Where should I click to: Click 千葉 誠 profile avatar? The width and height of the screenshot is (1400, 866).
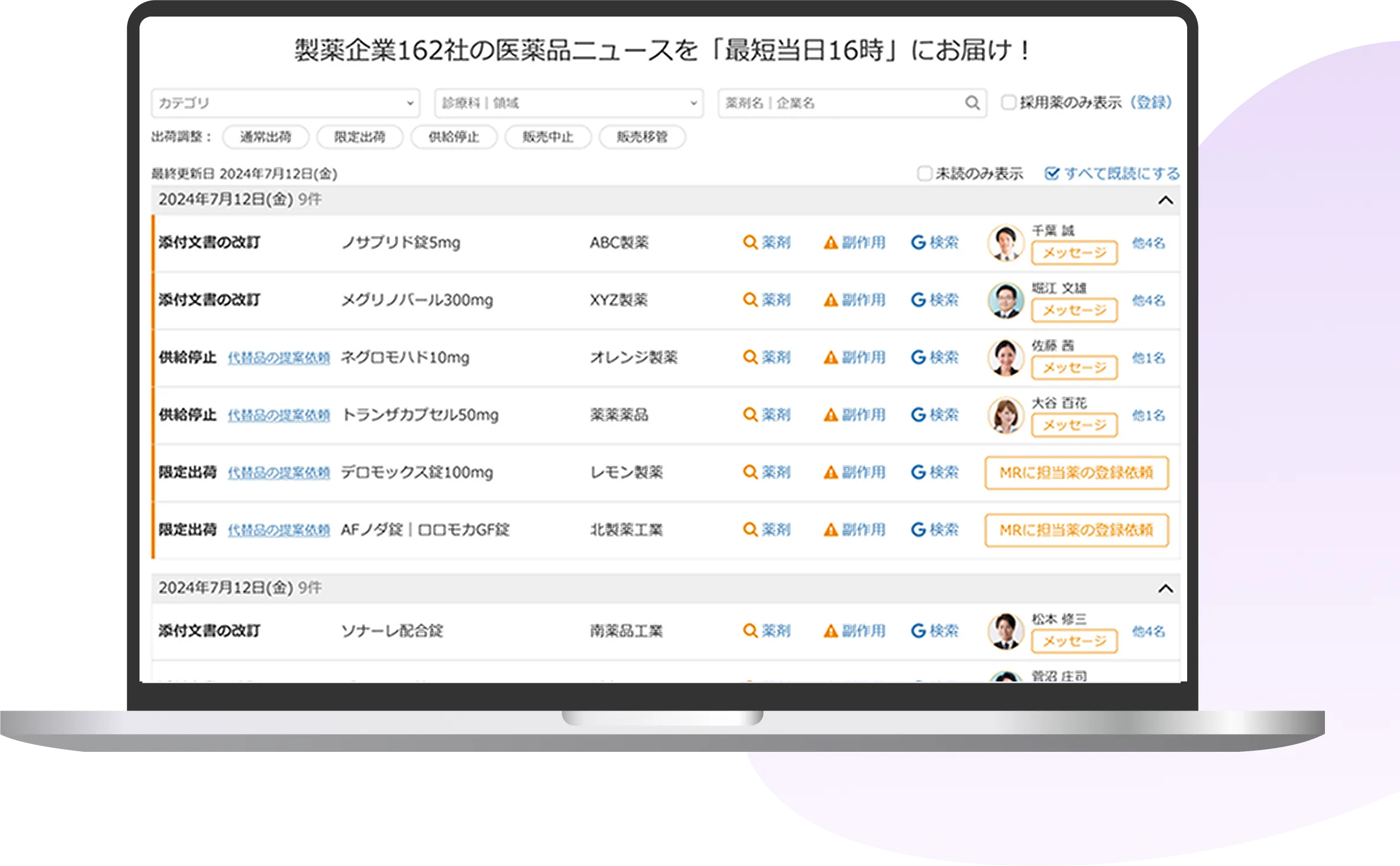(x=1005, y=243)
